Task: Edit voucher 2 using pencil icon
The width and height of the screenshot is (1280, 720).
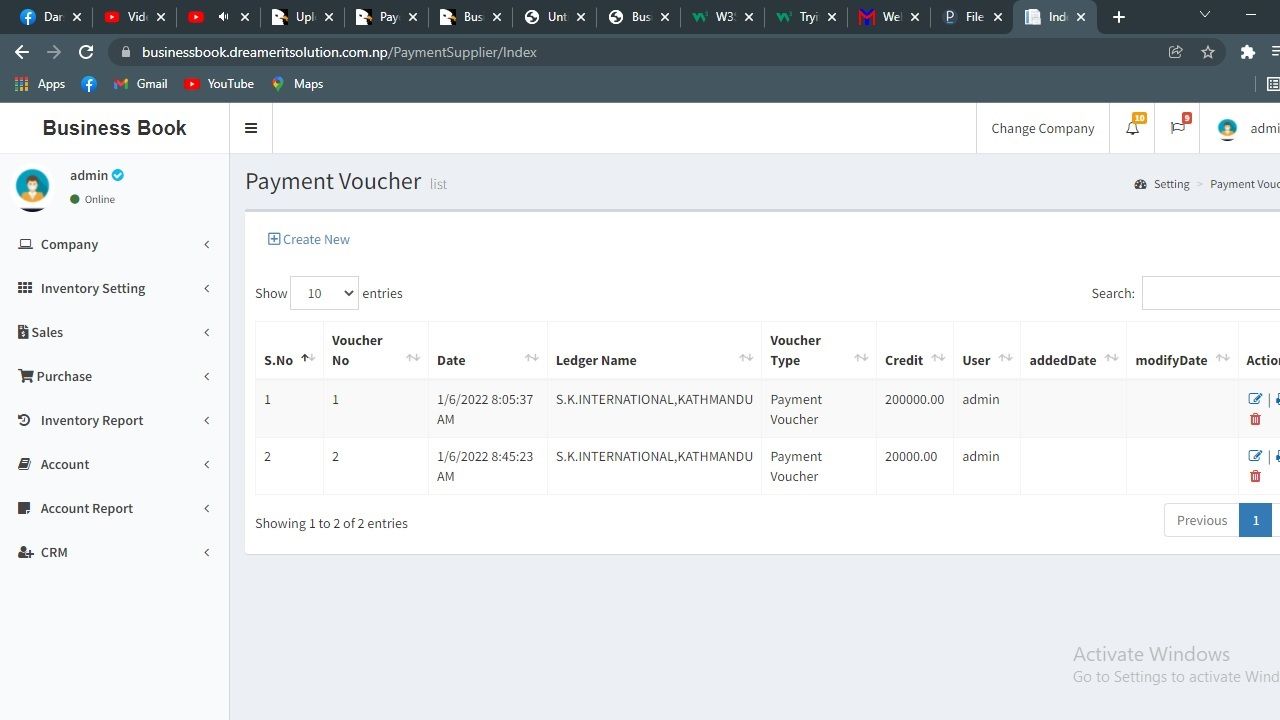Action: 1255,456
